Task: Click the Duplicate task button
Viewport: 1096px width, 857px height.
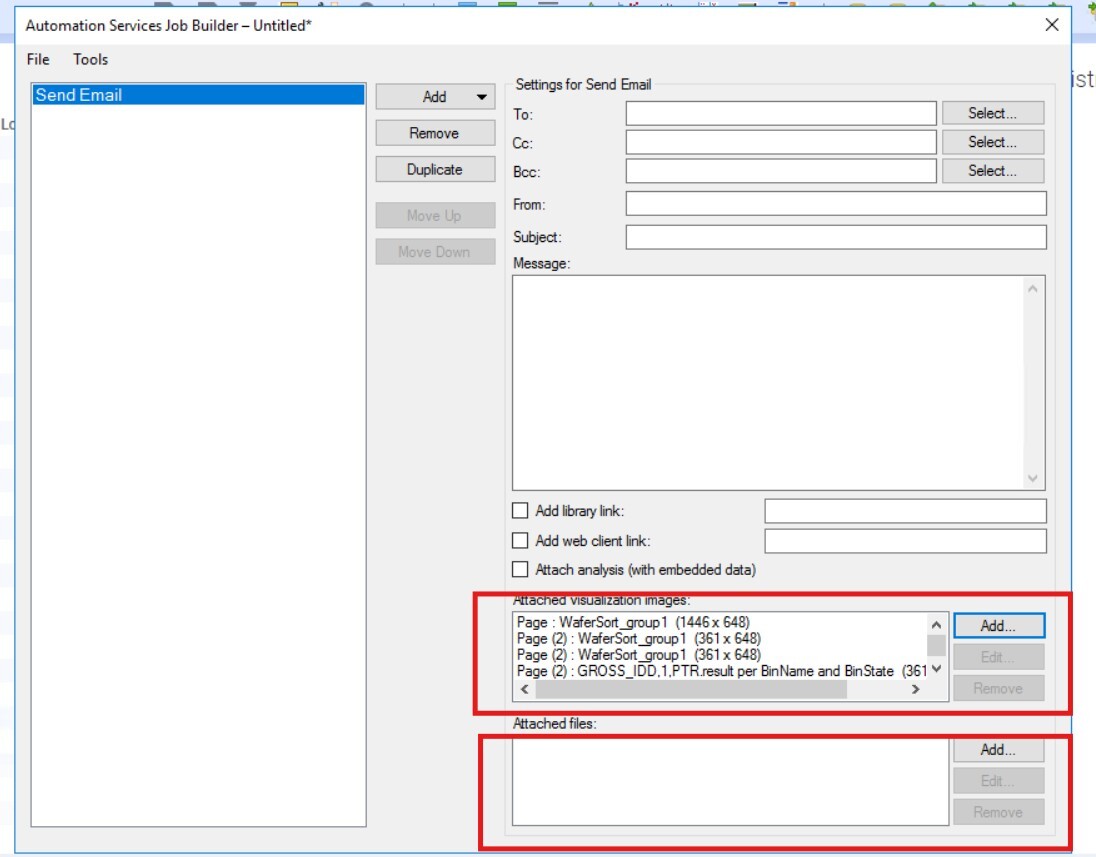Action: click(x=435, y=169)
